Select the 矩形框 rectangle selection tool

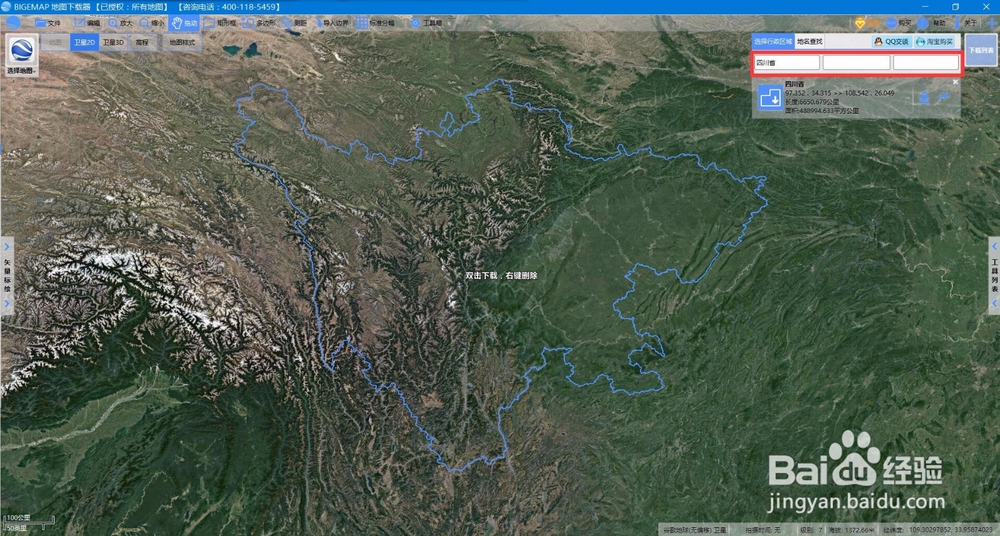click(220, 23)
